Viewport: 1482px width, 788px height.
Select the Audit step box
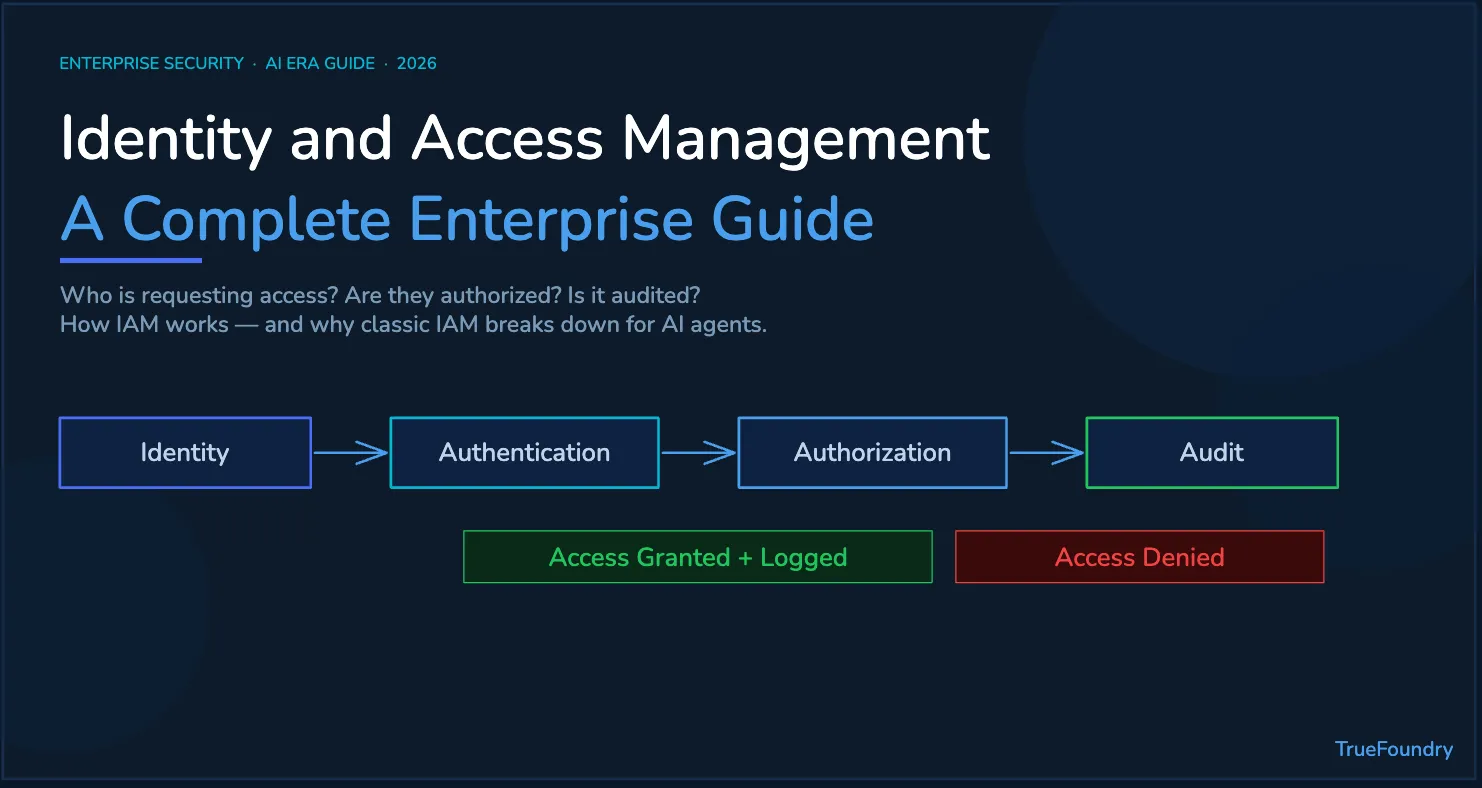(1212, 453)
